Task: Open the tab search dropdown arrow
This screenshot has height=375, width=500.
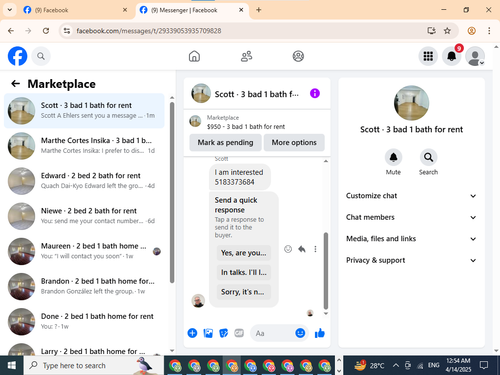Action: coord(10,10)
